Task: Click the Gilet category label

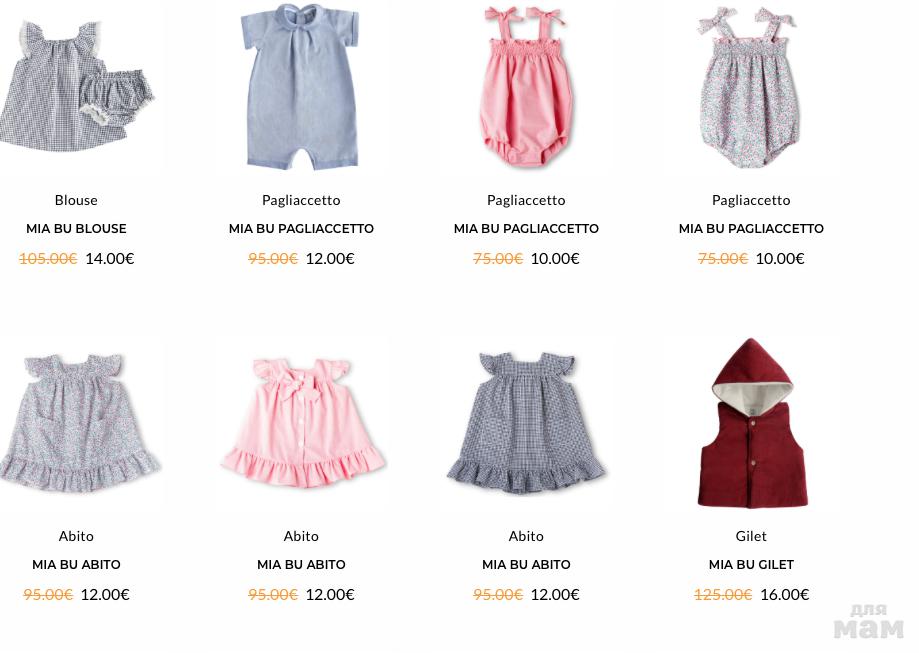Action: coord(751,536)
